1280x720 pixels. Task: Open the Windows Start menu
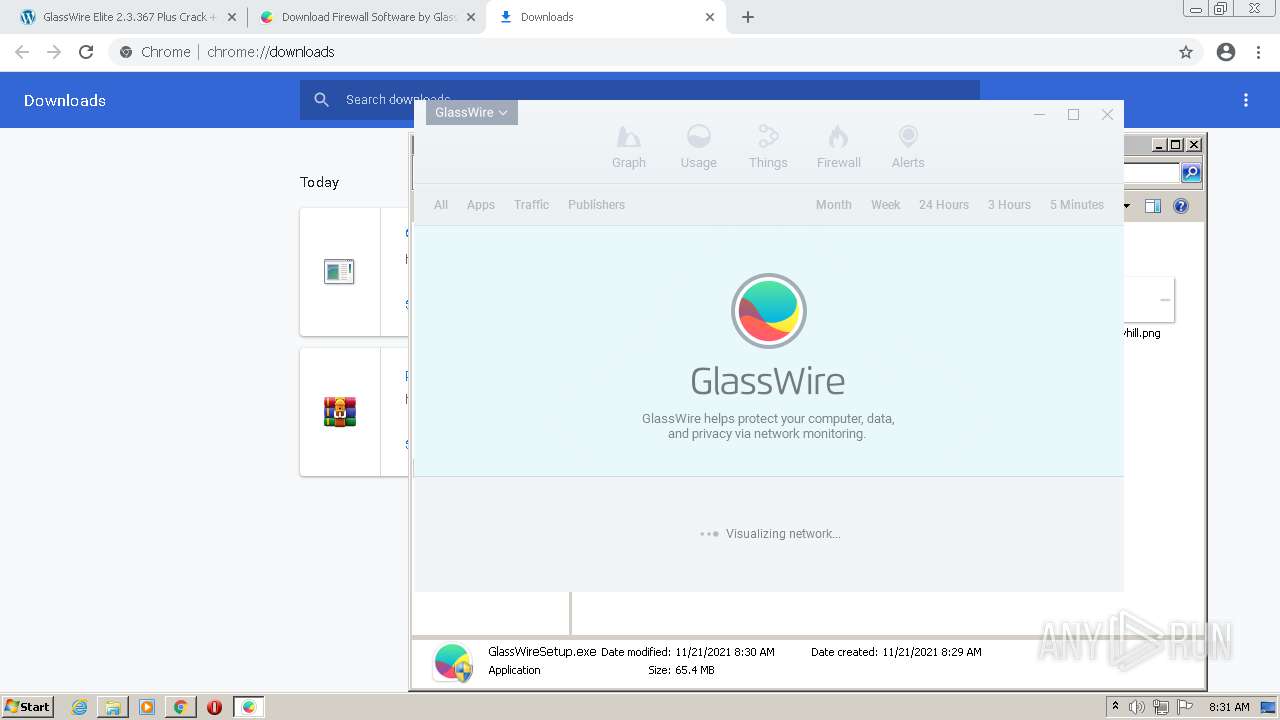(x=27, y=707)
